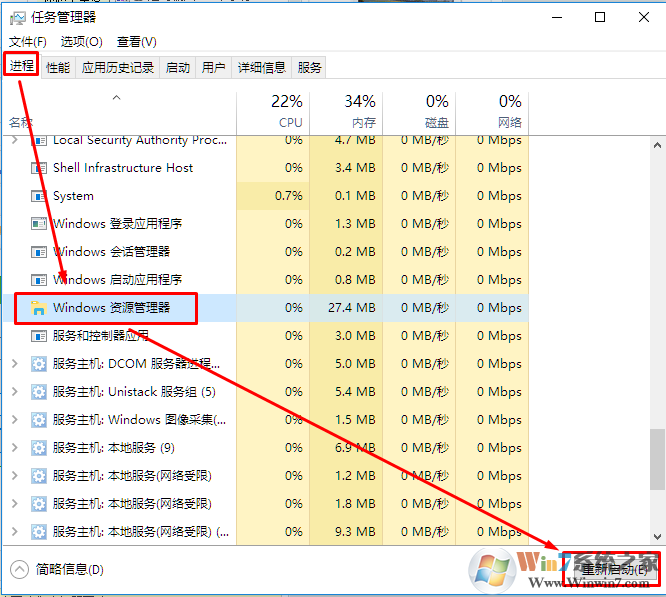Screen dimensions: 666x597
Task: Collapse view with 简略信息 arrow icon
Action: click(20, 569)
